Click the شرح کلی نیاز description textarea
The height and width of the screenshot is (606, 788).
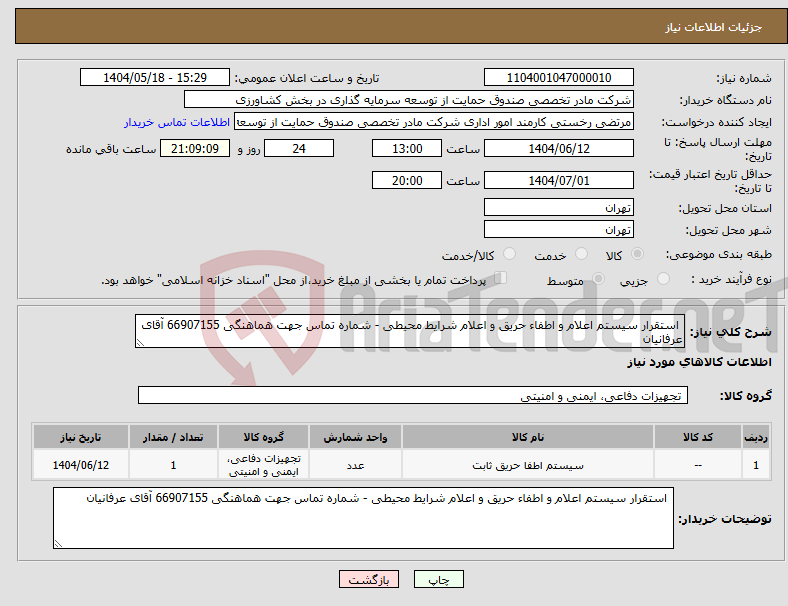(410, 331)
